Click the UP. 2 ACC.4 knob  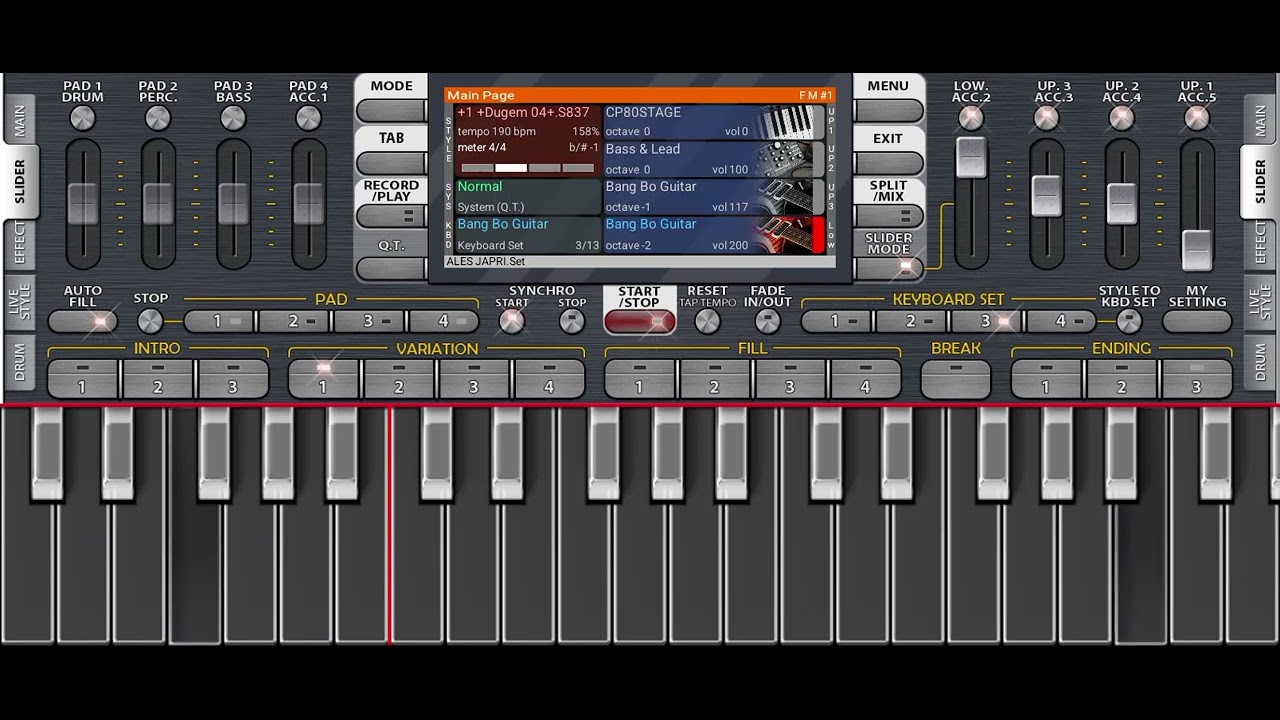point(1122,118)
